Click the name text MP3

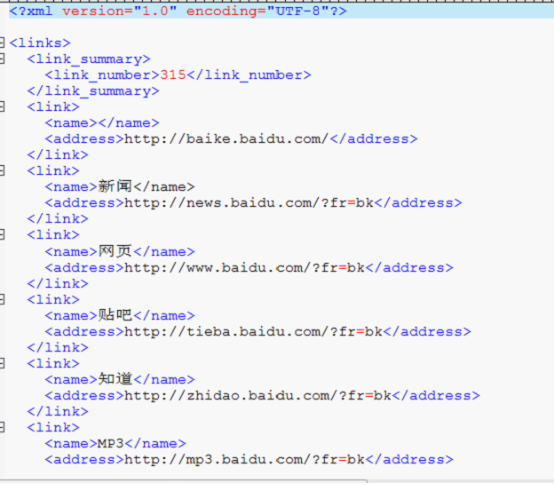(x=111, y=443)
